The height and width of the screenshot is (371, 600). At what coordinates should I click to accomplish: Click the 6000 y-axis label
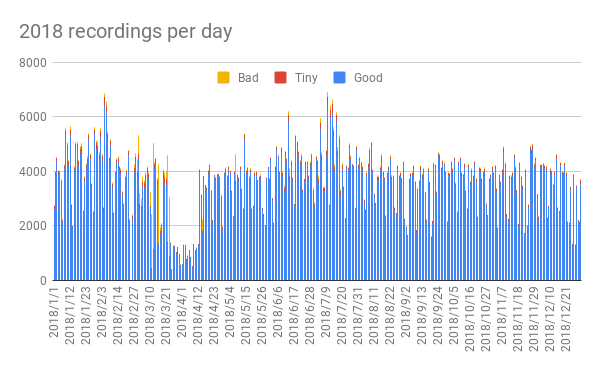click(33, 117)
